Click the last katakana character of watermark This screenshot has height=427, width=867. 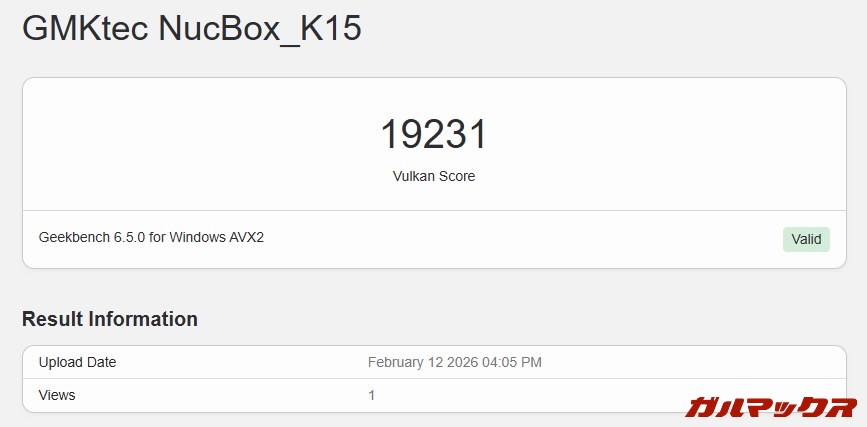tap(840, 407)
